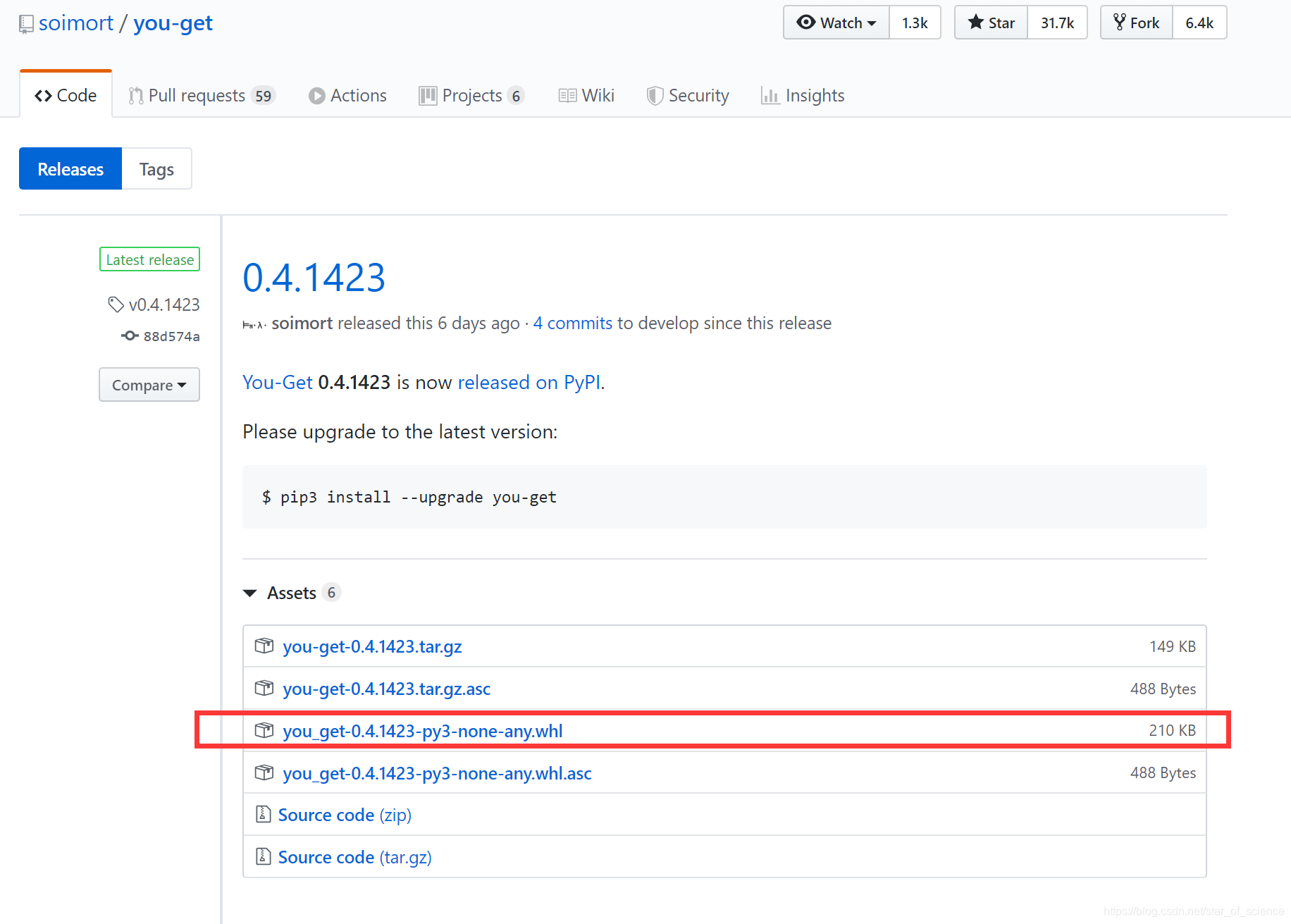This screenshot has width=1291, height=924.
Task: Collapse the Assets section triangle
Action: (x=249, y=593)
